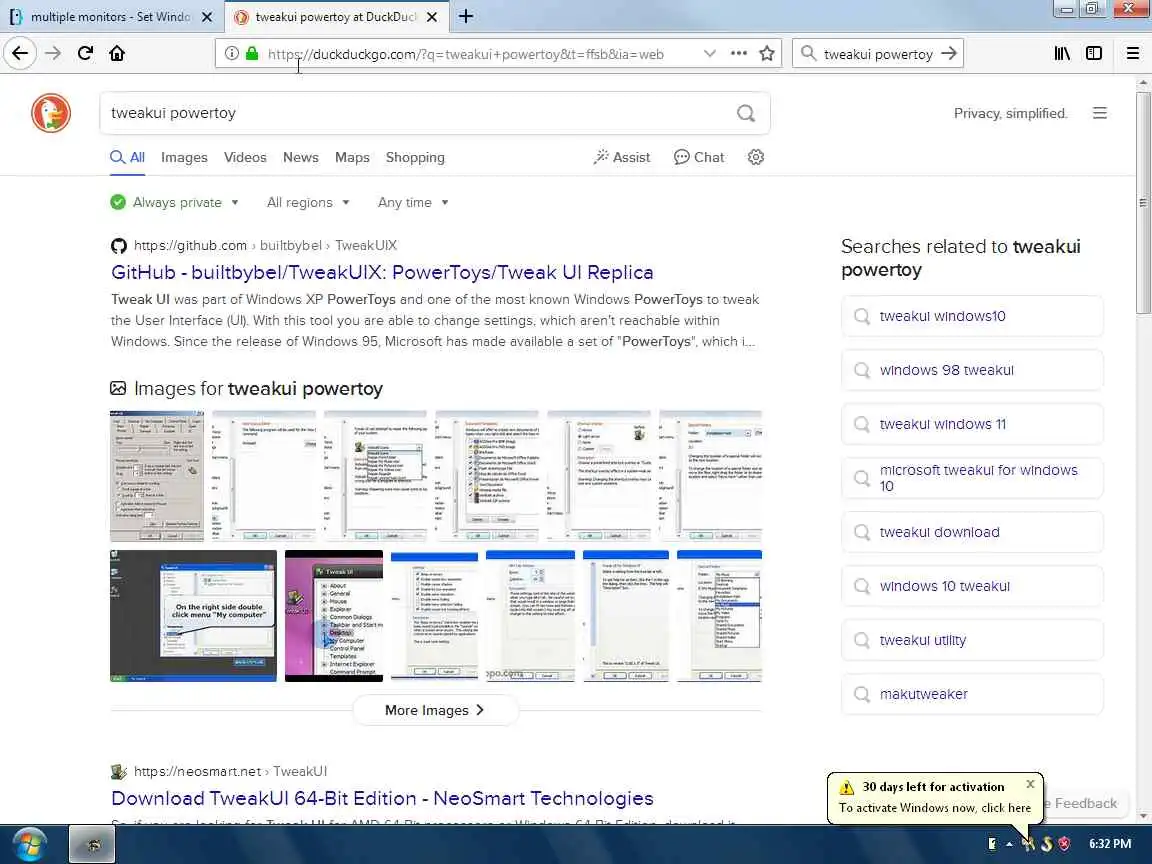Expand the address bar history dropdown
1152x864 pixels.
click(x=709, y=53)
